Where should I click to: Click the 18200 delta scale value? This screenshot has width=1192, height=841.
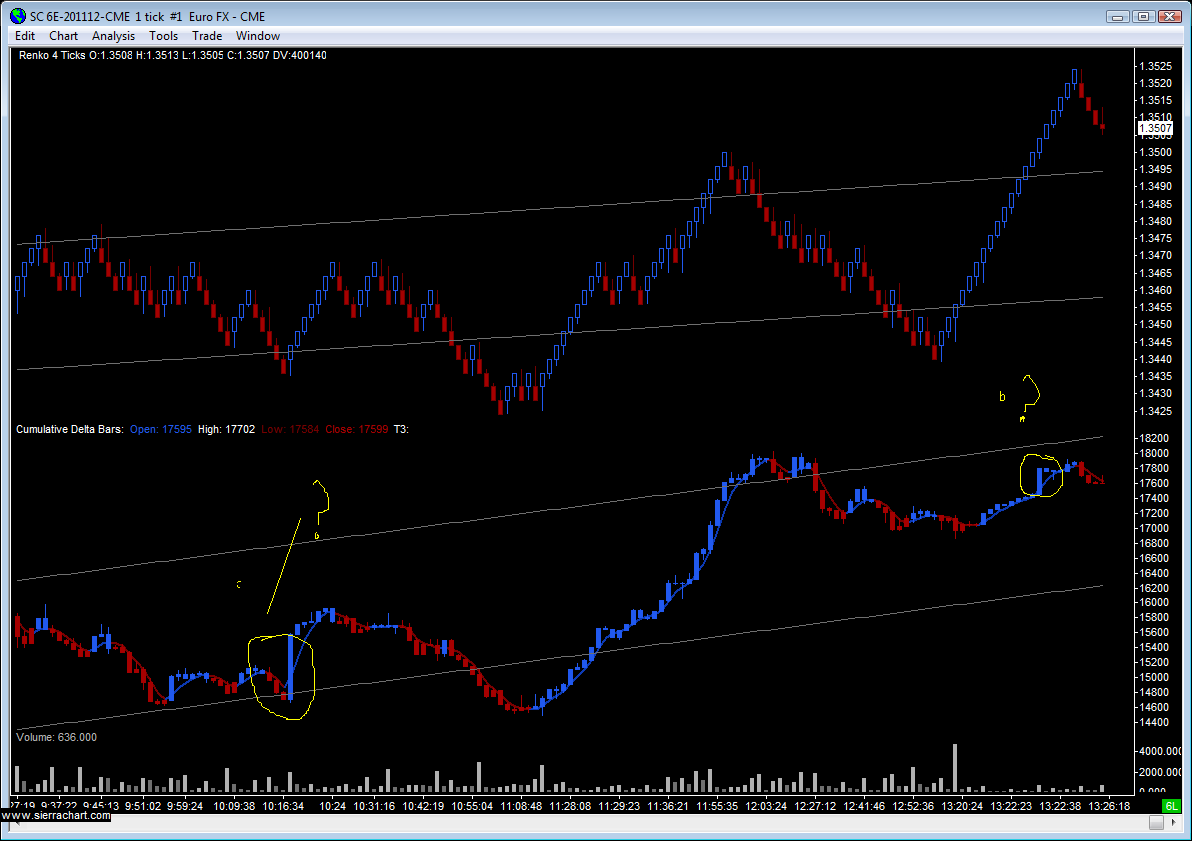1154,438
